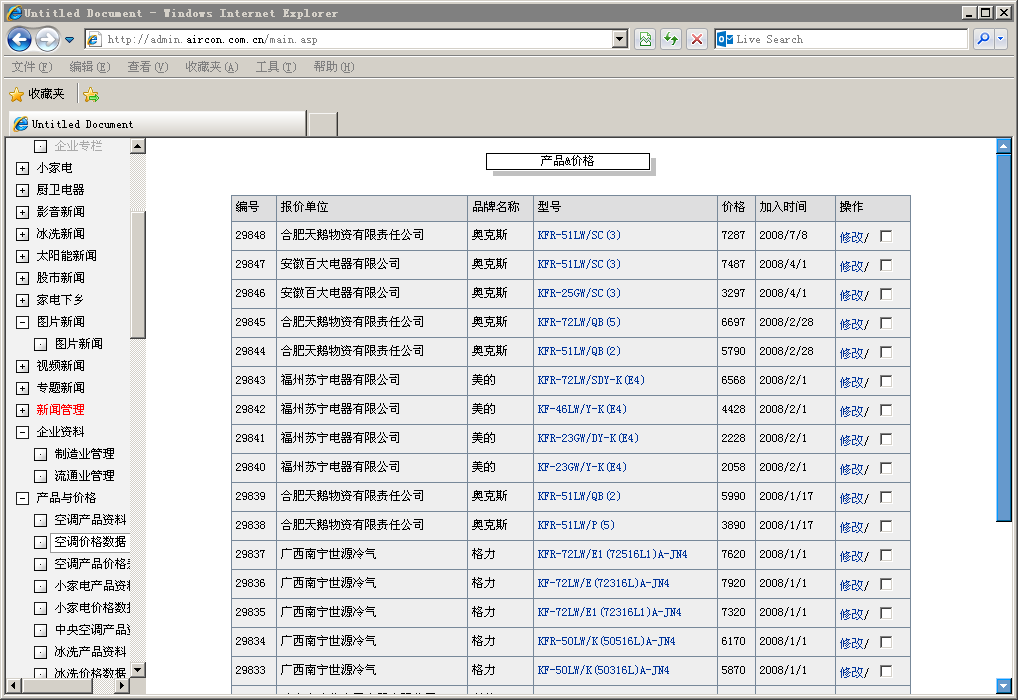Go forward with the Forward arrow button
The height and width of the screenshot is (700, 1018).
(47, 40)
